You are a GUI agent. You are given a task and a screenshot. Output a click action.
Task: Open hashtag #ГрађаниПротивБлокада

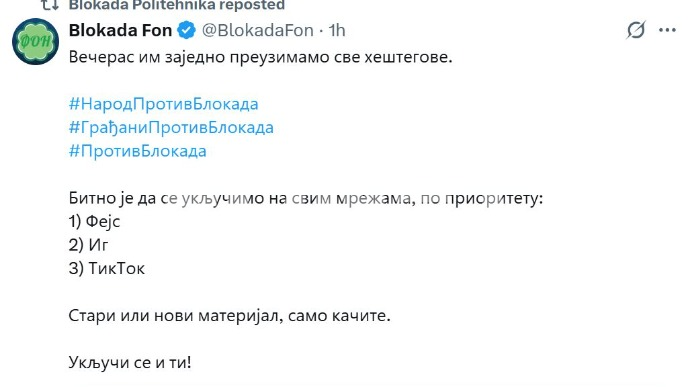pyautogui.click(x=171, y=128)
